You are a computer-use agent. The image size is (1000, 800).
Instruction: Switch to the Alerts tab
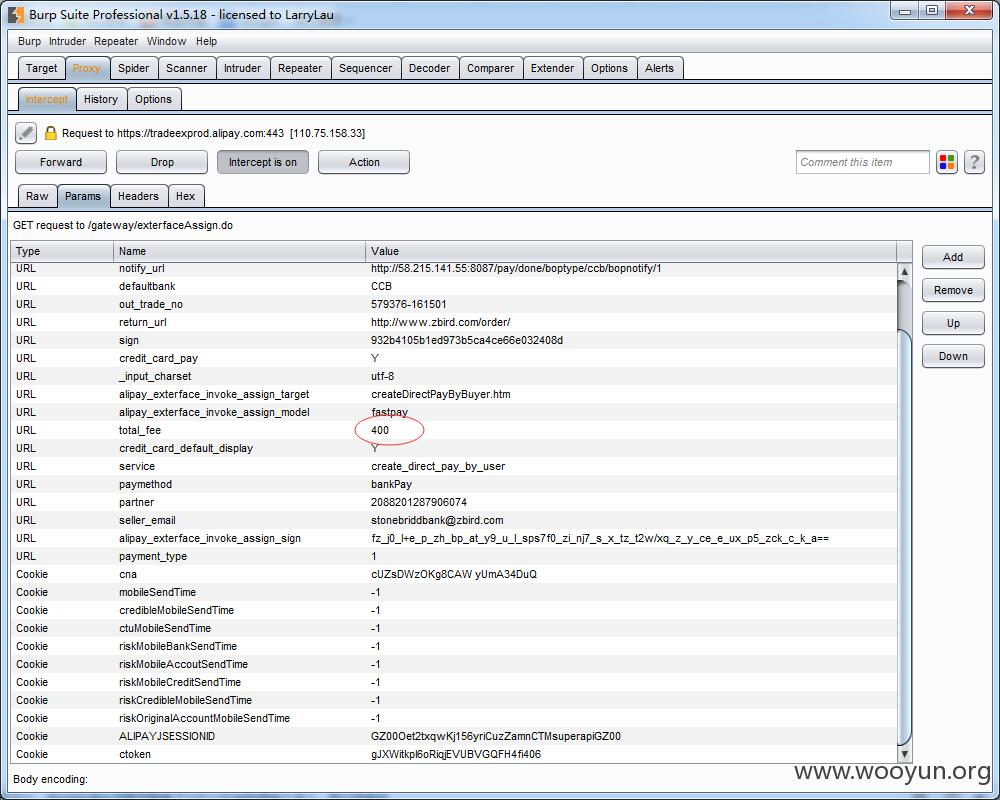pyautogui.click(x=659, y=68)
